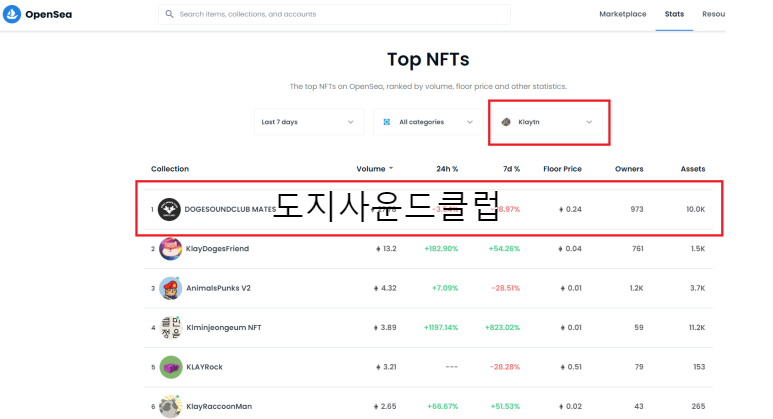Click the Assets column header
Viewport: 773px width, 419px height.
(x=693, y=169)
